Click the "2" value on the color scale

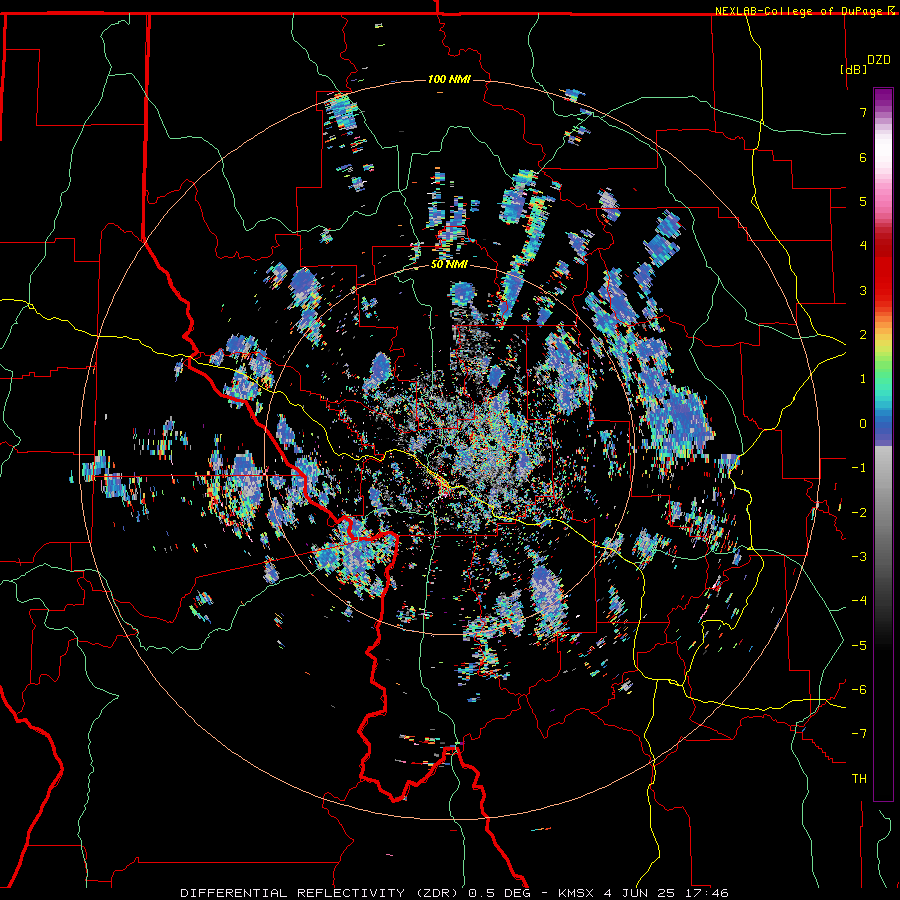pos(863,335)
